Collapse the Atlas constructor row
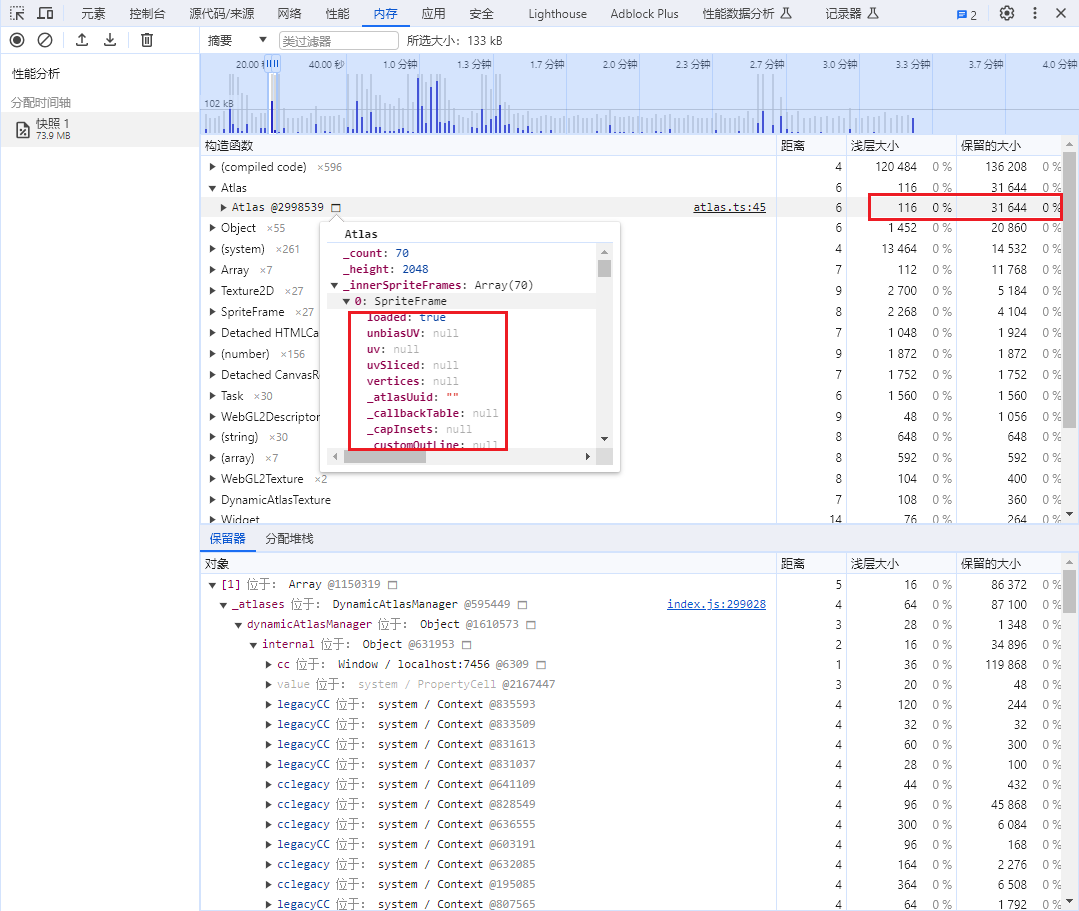 212,188
